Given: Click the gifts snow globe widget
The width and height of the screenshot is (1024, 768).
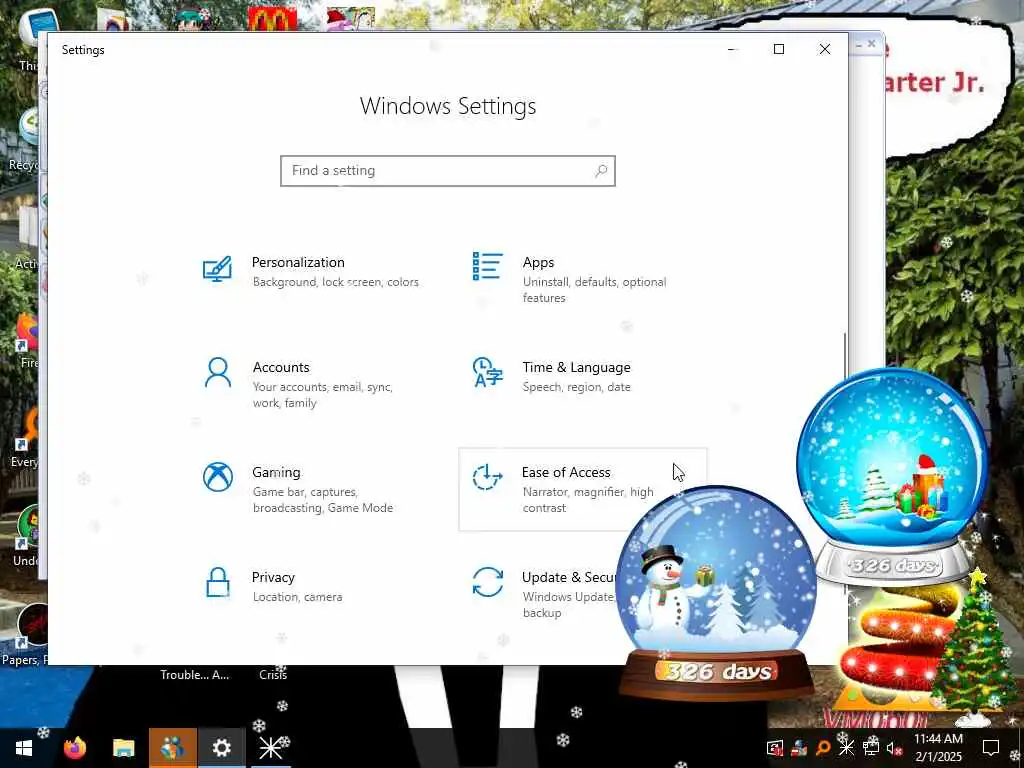Looking at the screenshot, I should pos(892,477).
